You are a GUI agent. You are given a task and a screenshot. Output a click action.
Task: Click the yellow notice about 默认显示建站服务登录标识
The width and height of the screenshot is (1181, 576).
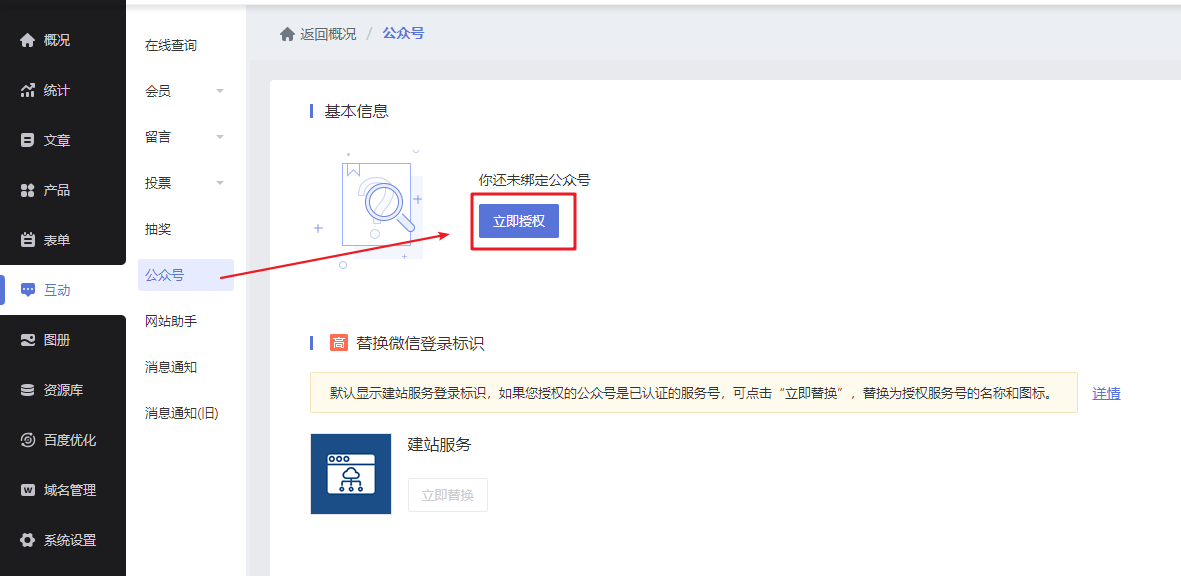click(x=694, y=392)
